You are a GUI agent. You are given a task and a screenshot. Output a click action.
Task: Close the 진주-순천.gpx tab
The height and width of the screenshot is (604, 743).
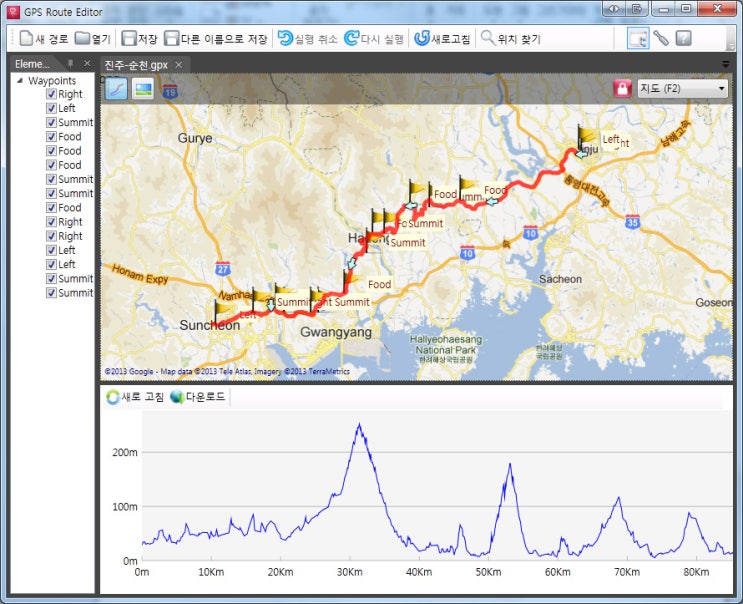point(179,65)
